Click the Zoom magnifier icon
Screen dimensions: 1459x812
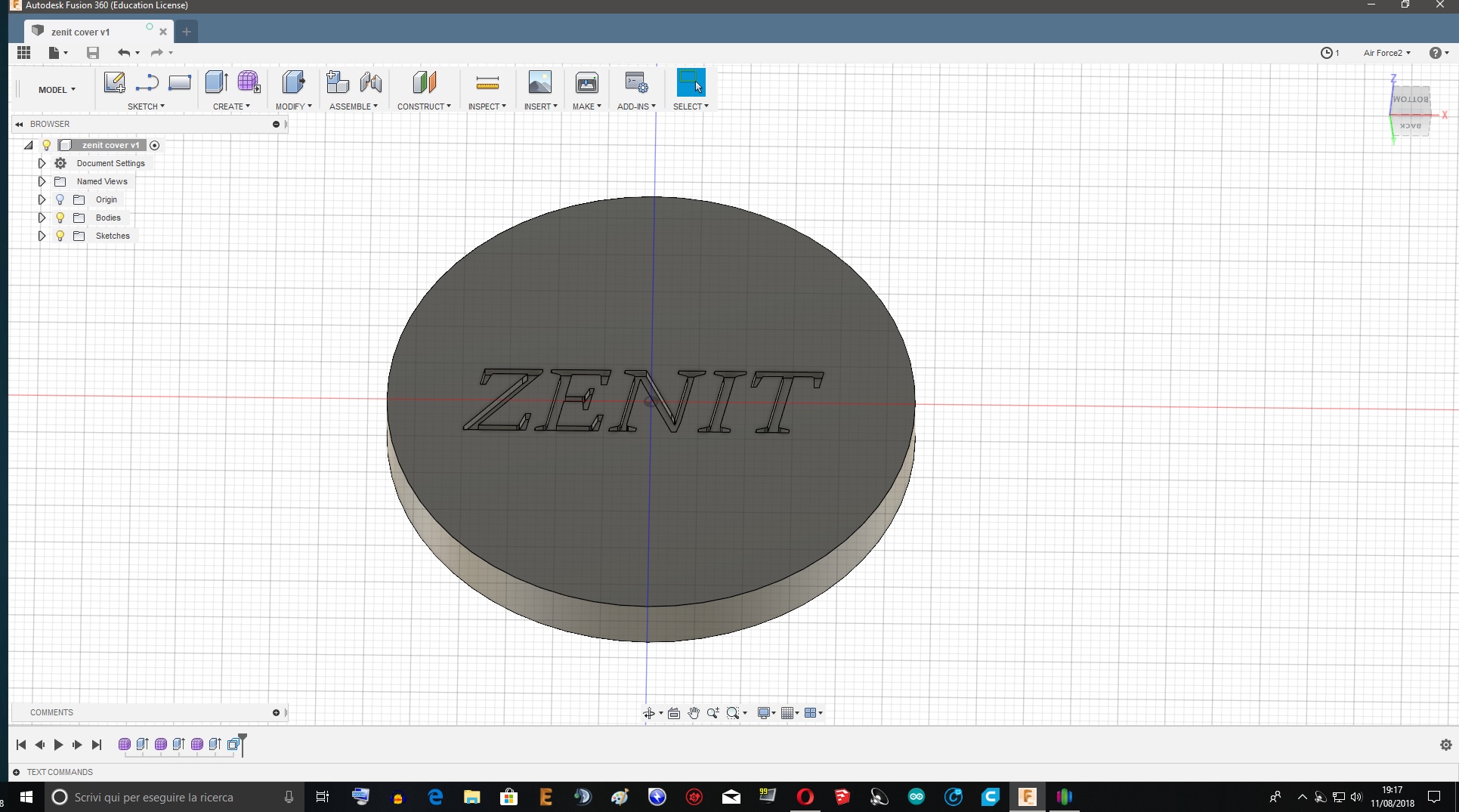[x=712, y=713]
